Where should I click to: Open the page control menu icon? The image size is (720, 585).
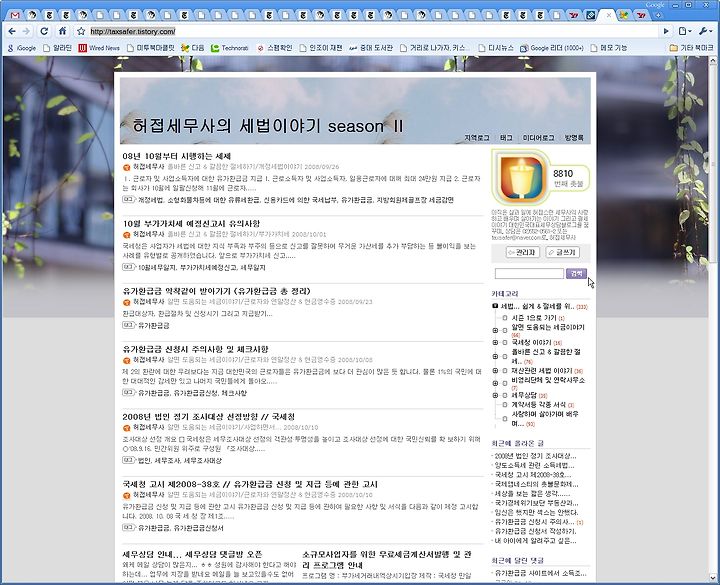click(685, 31)
